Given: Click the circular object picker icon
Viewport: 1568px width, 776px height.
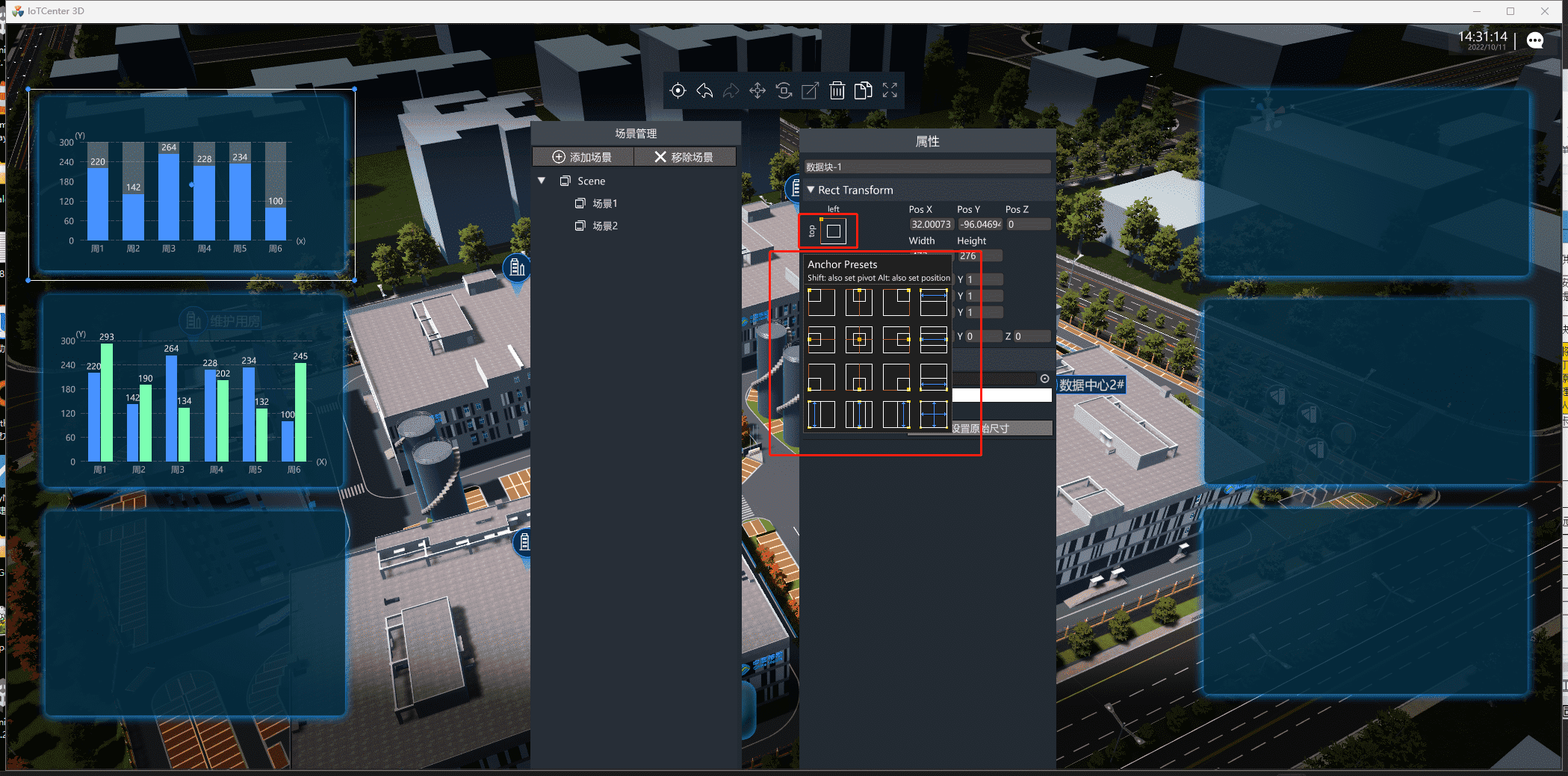Looking at the screenshot, I should 1044,379.
